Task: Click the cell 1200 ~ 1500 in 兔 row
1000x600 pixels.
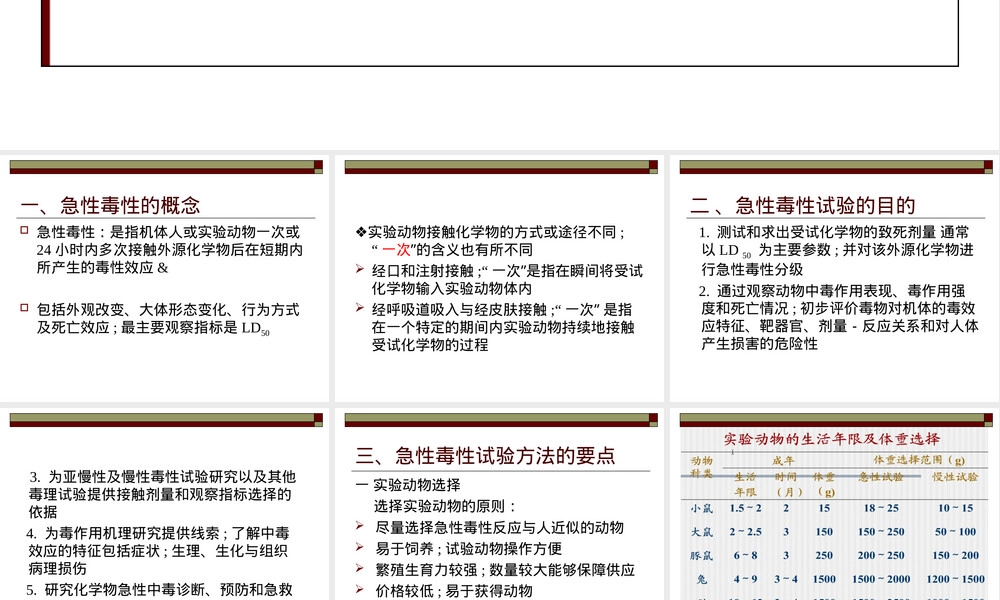Action: (x=955, y=579)
